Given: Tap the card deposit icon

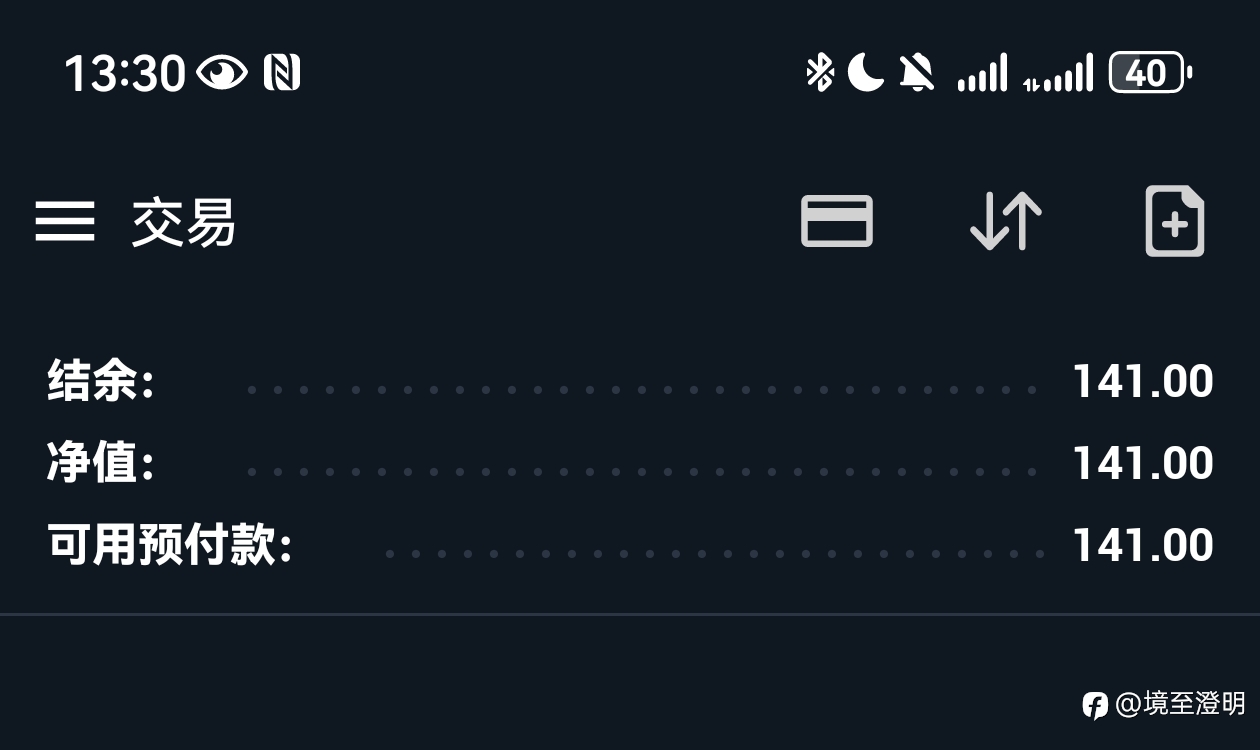Looking at the screenshot, I should (837, 221).
